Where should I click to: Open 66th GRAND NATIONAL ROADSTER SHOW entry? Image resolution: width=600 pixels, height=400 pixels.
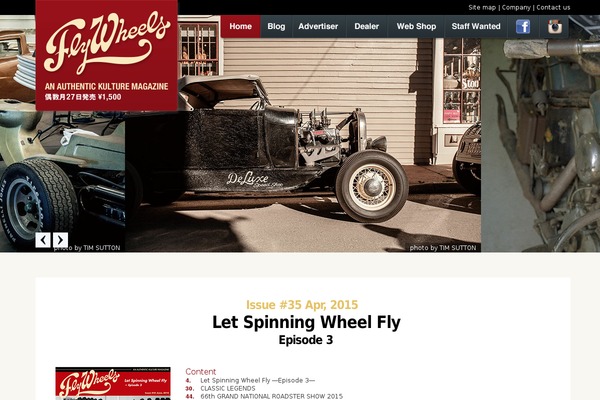click(272, 396)
